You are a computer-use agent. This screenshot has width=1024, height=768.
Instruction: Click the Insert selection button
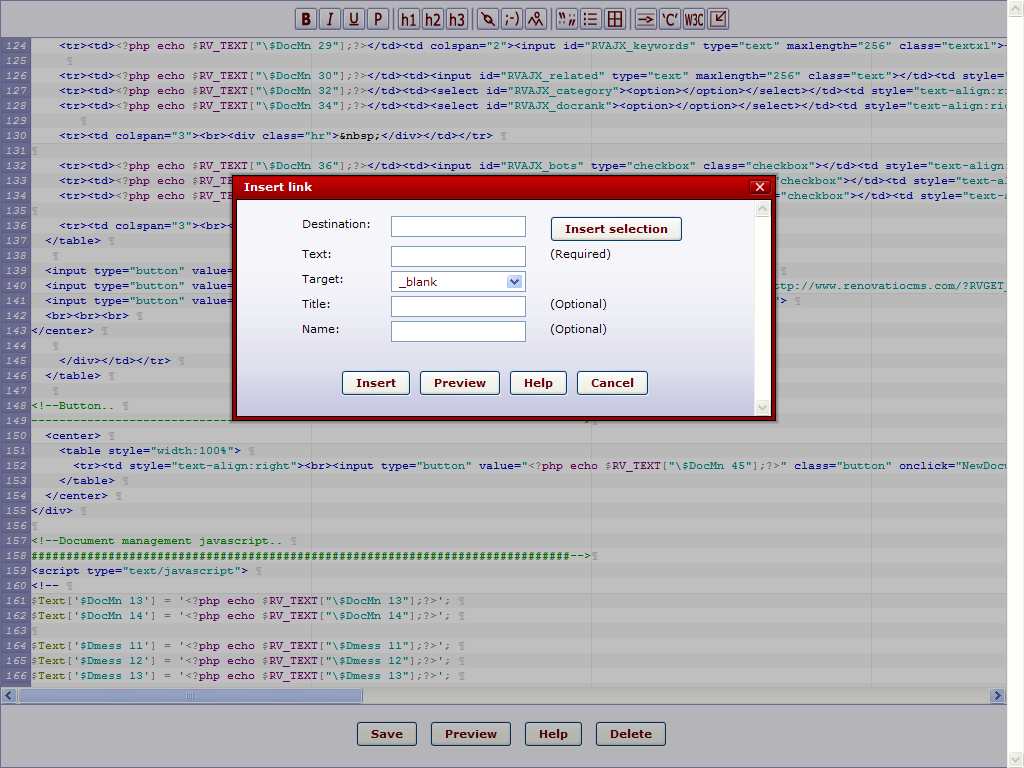coord(616,229)
